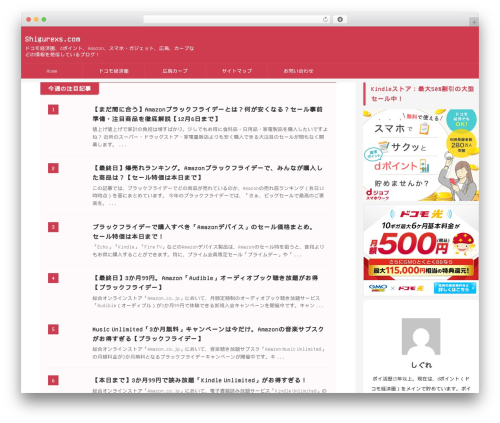
Task: Click the rank number 5 badge
Action: (x=53, y=329)
